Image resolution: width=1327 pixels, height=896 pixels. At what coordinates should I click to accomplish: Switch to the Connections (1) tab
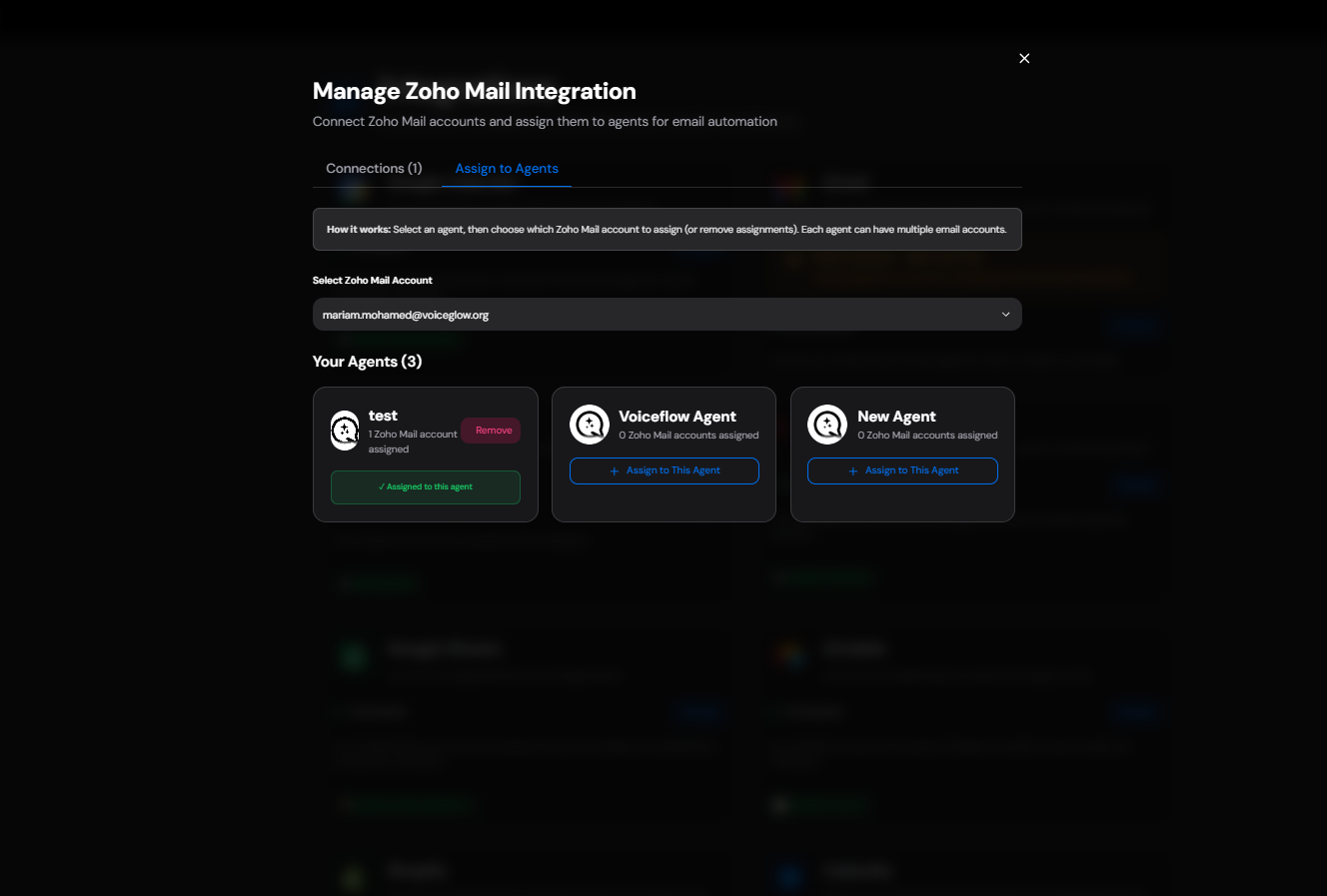(374, 169)
